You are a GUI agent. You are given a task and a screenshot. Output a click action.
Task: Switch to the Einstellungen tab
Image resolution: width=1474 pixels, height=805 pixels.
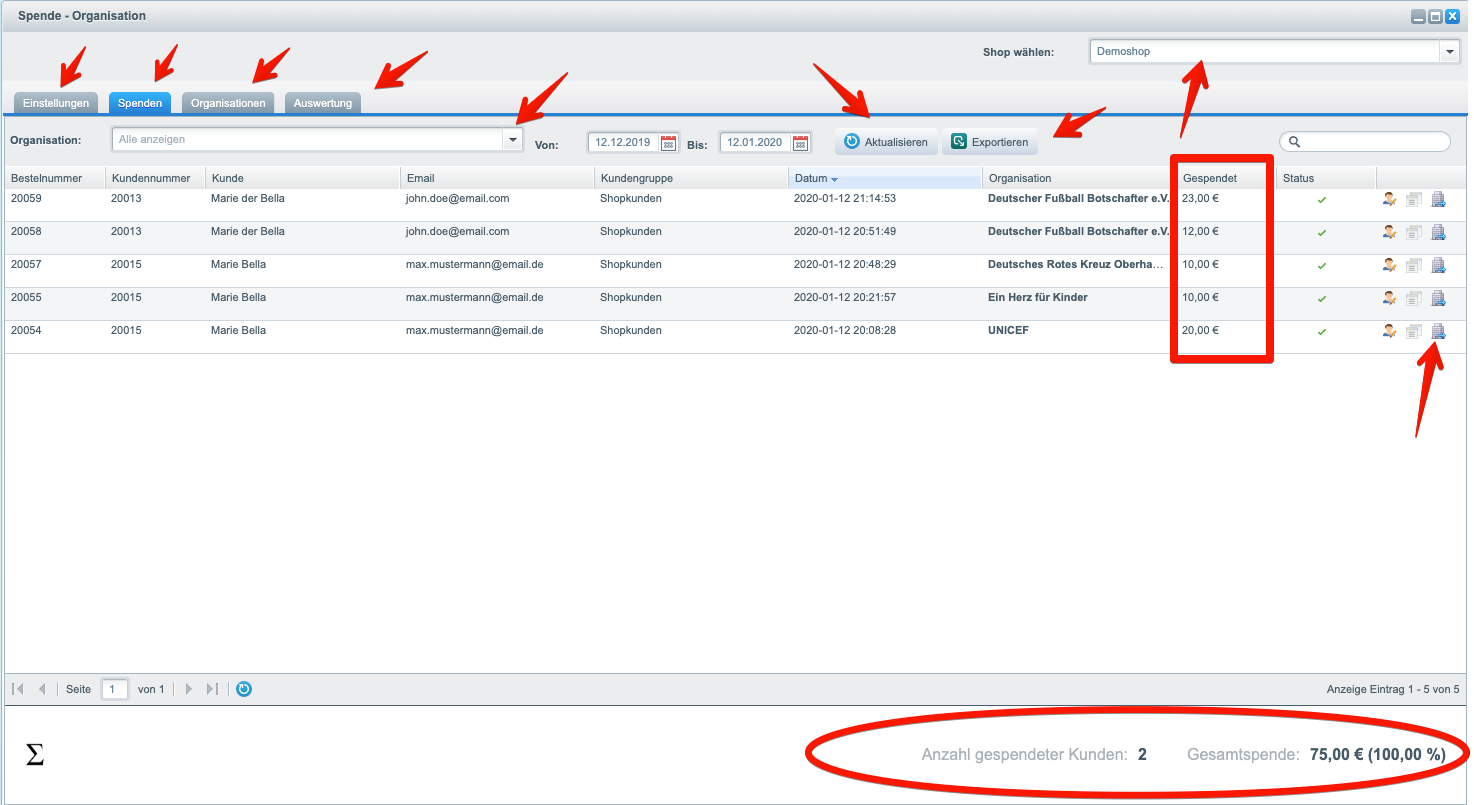point(57,103)
